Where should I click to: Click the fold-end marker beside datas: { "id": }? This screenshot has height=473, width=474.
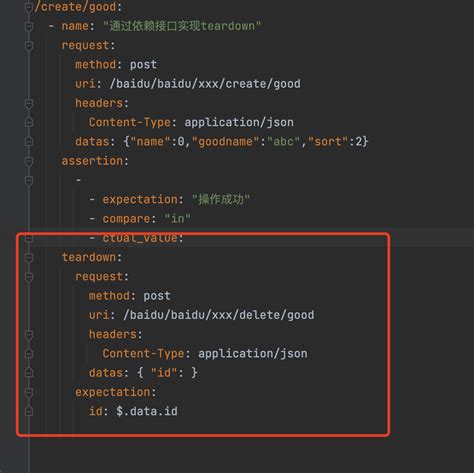tap(29, 373)
